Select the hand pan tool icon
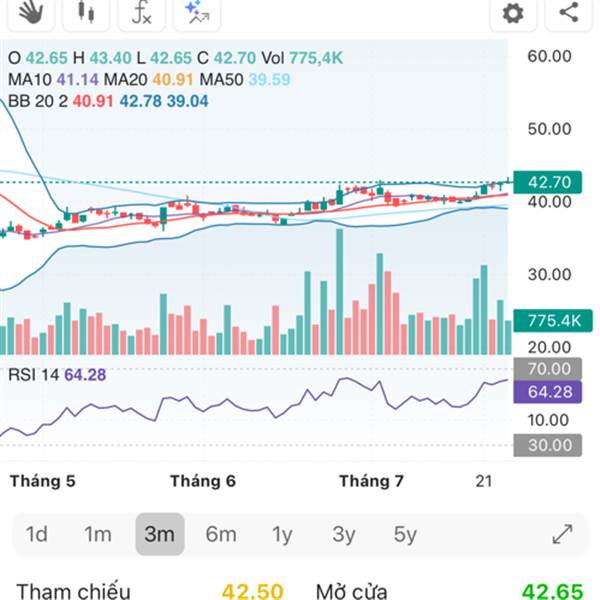This screenshot has height=600, width=600. coord(31,12)
